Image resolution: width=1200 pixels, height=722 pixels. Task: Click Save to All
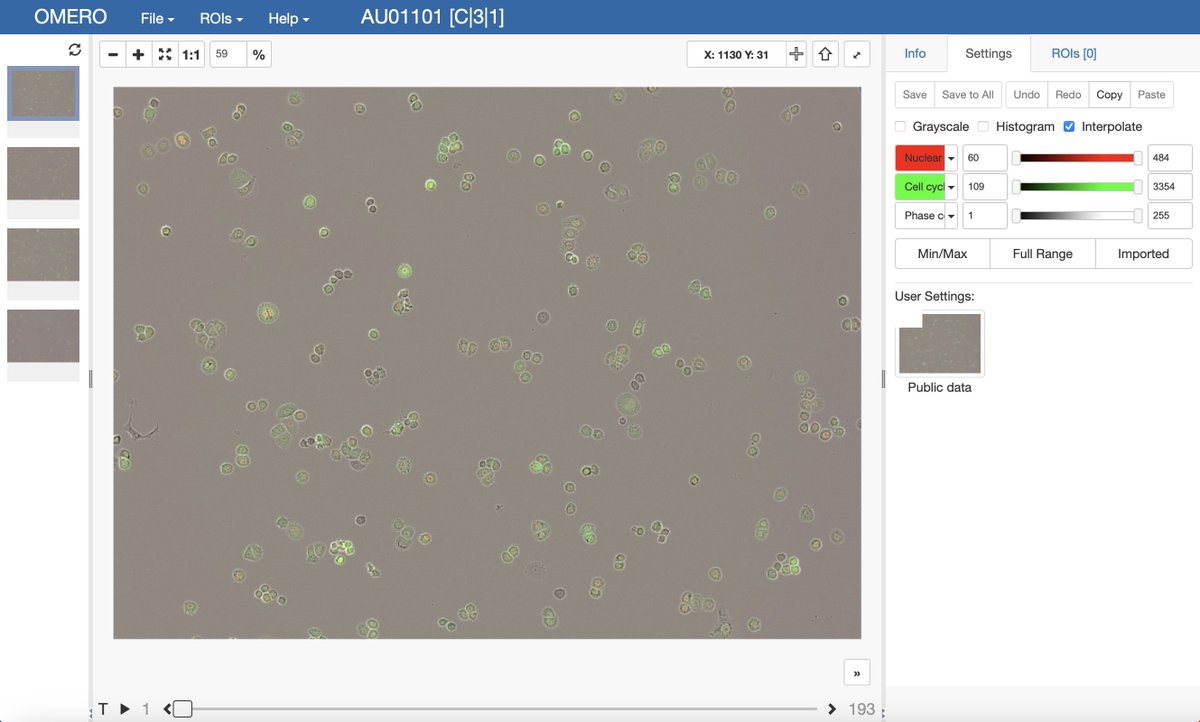pyautogui.click(x=968, y=95)
